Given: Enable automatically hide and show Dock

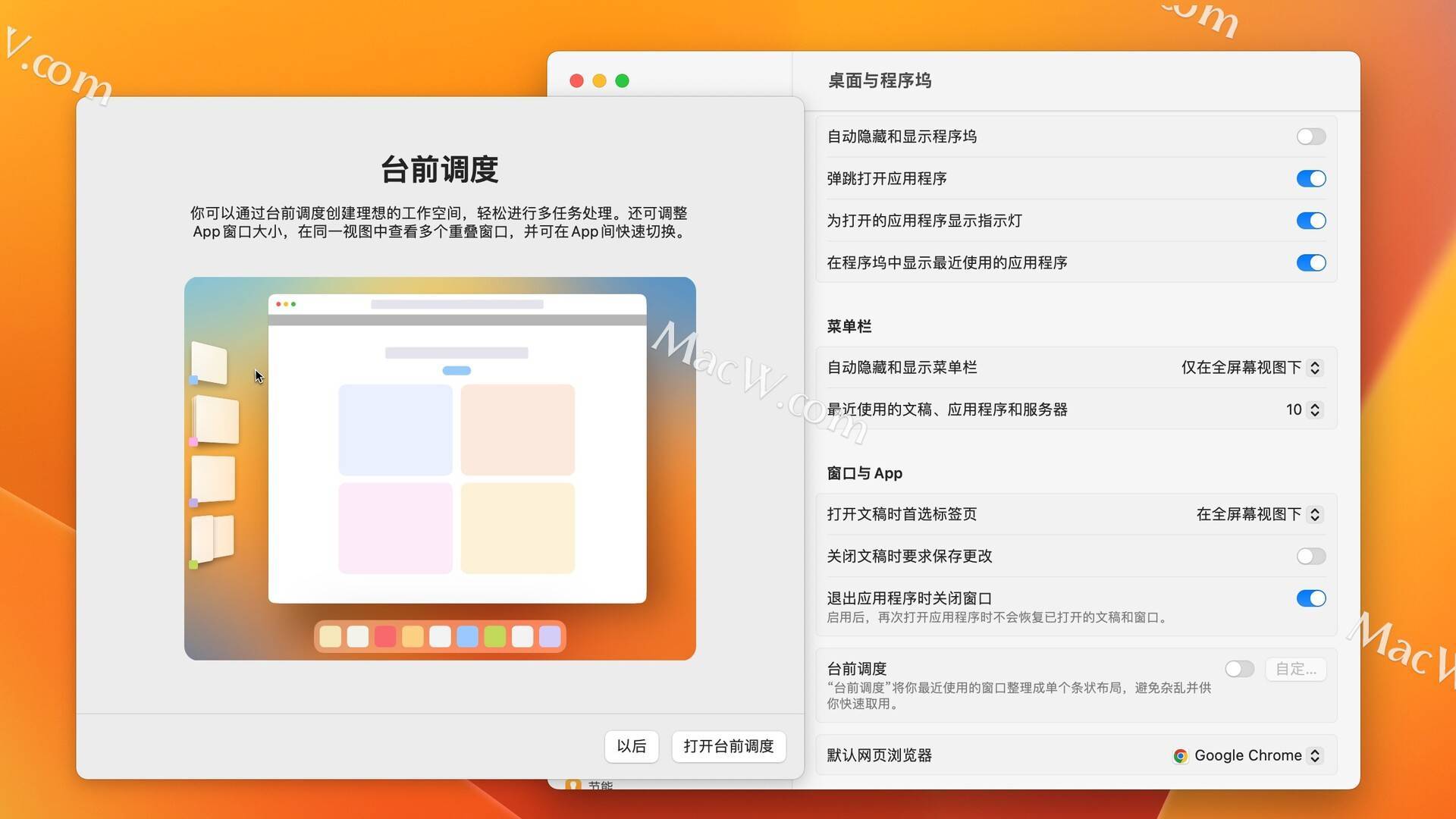Looking at the screenshot, I should tap(1311, 136).
